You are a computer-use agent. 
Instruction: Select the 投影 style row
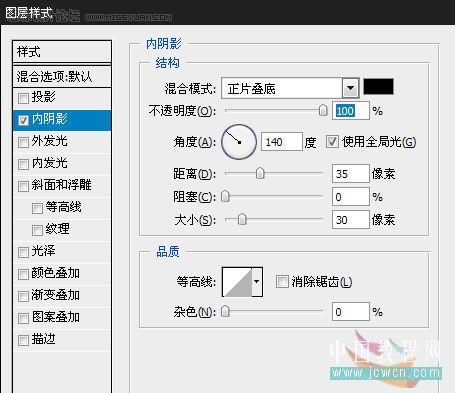click(62, 98)
